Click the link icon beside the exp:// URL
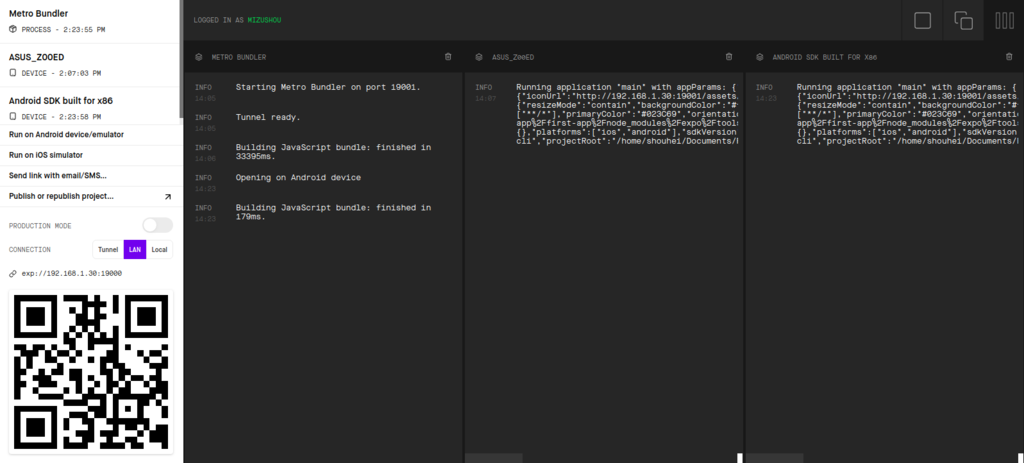Image resolution: width=1024 pixels, height=463 pixels. [12, 274]
